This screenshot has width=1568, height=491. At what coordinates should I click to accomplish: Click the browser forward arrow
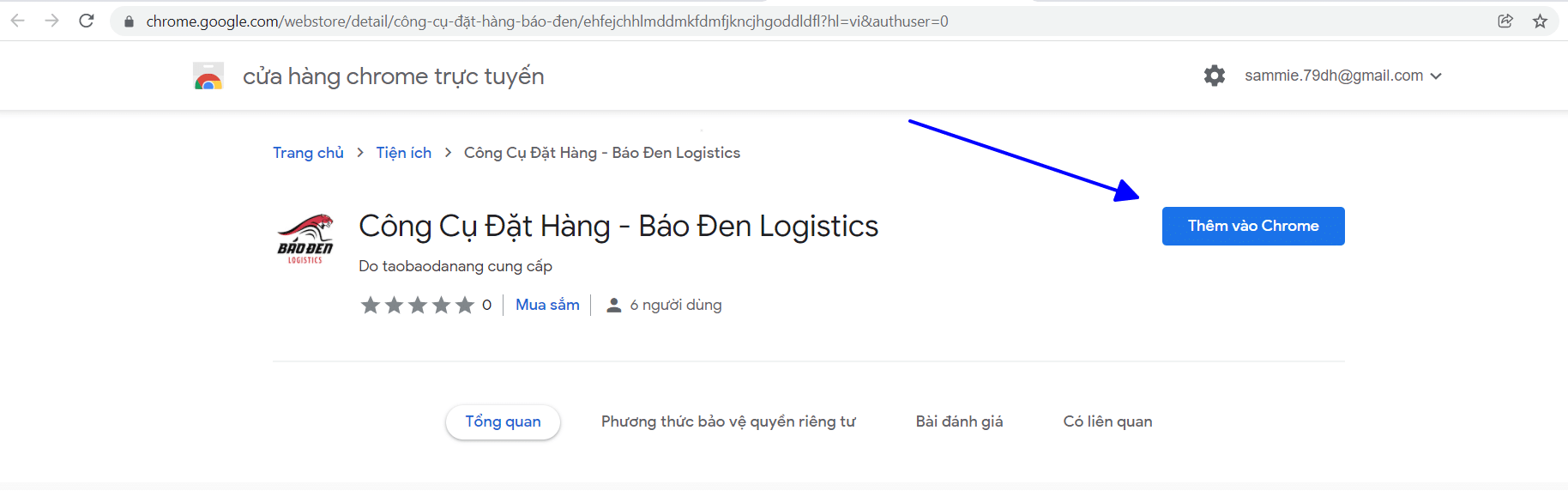click(x=52, y=21)
